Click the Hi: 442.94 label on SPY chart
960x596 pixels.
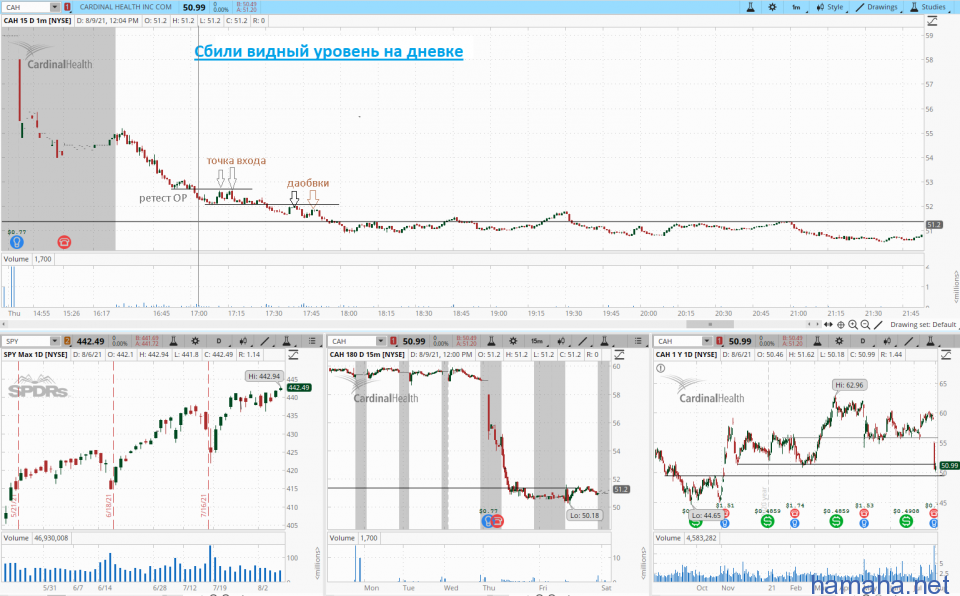coord(264,376)
